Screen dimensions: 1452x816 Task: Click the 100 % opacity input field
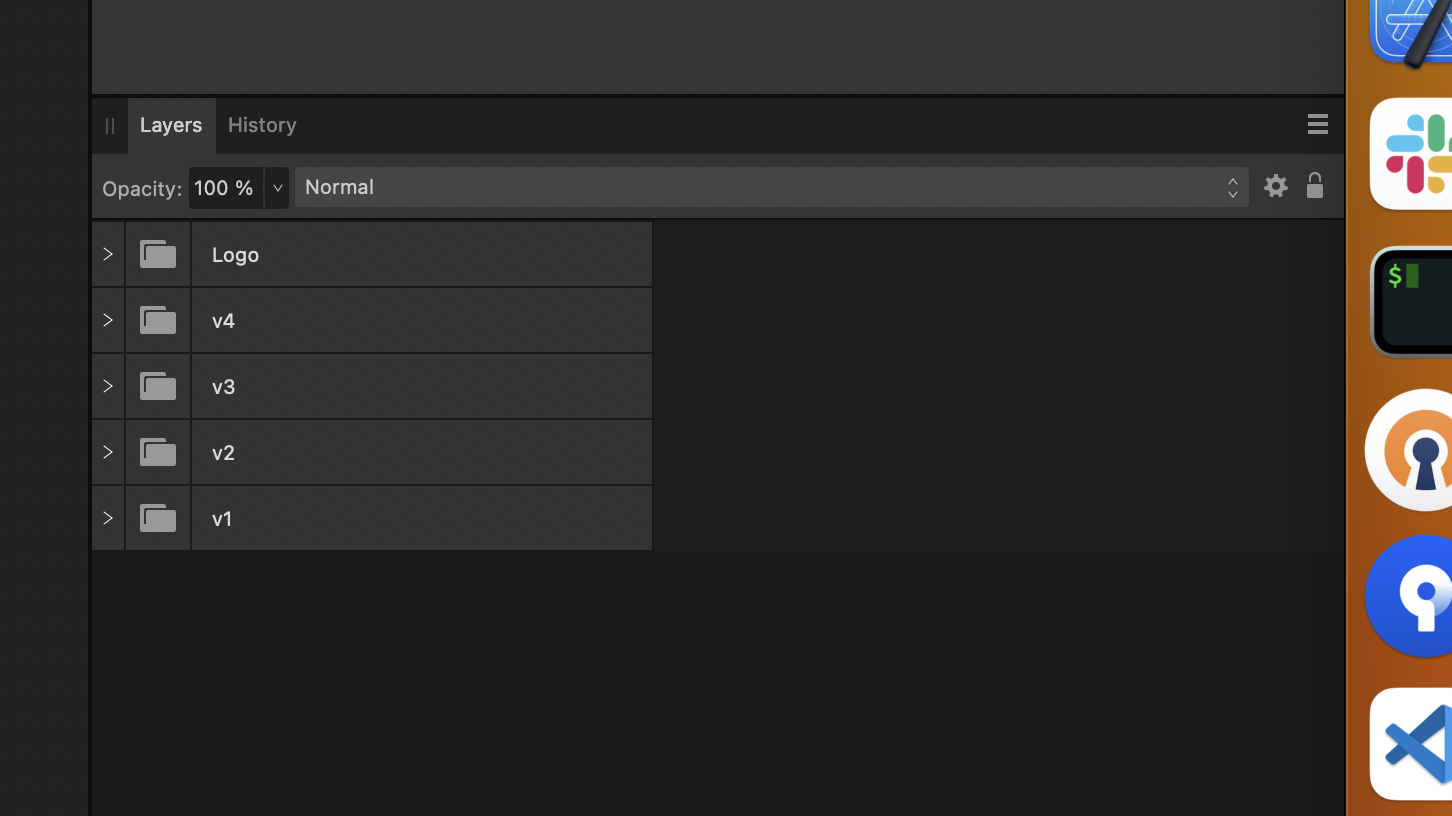(x=226, y=188)
